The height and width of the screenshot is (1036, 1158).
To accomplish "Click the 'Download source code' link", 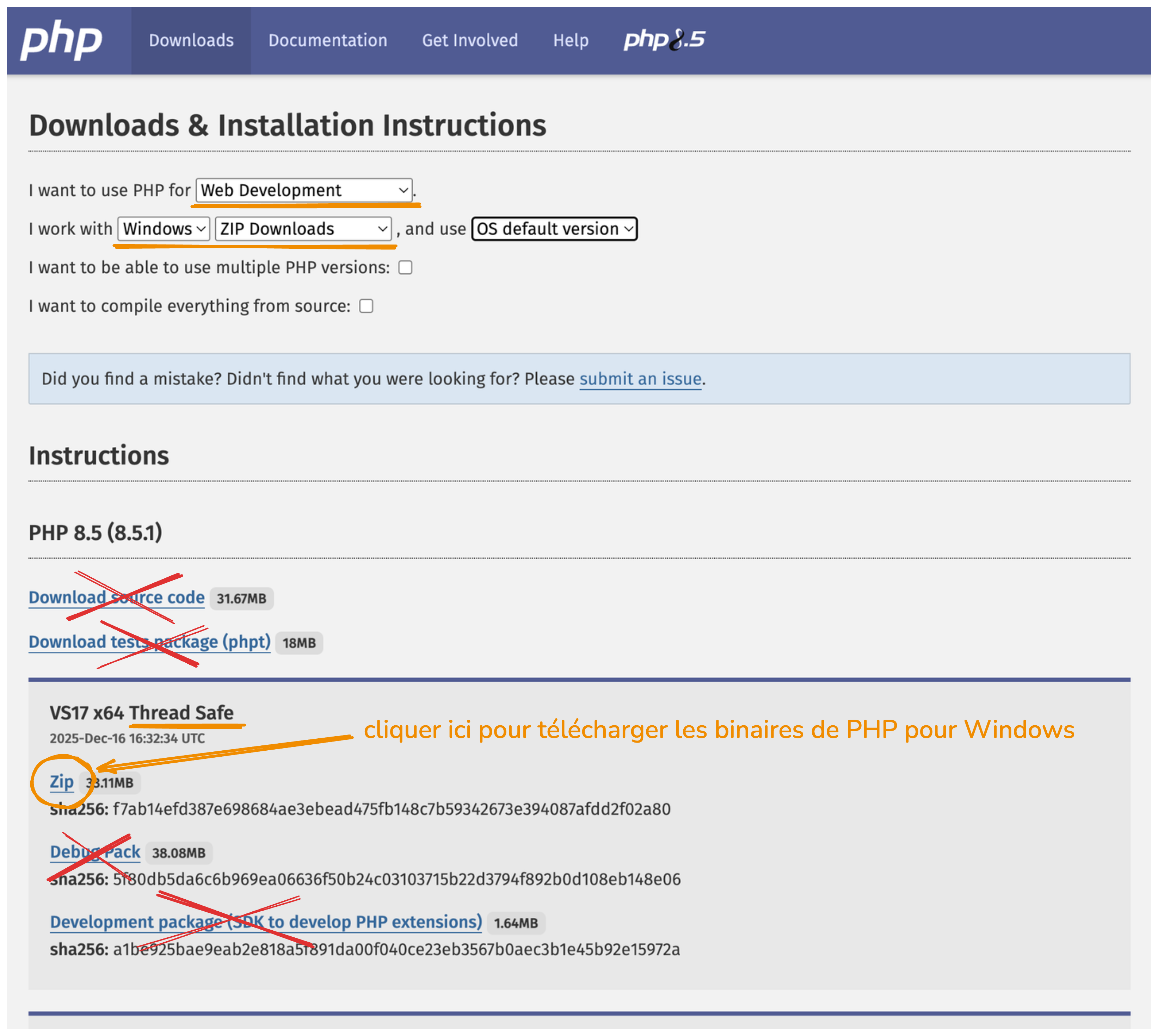I will coord(116,598).
